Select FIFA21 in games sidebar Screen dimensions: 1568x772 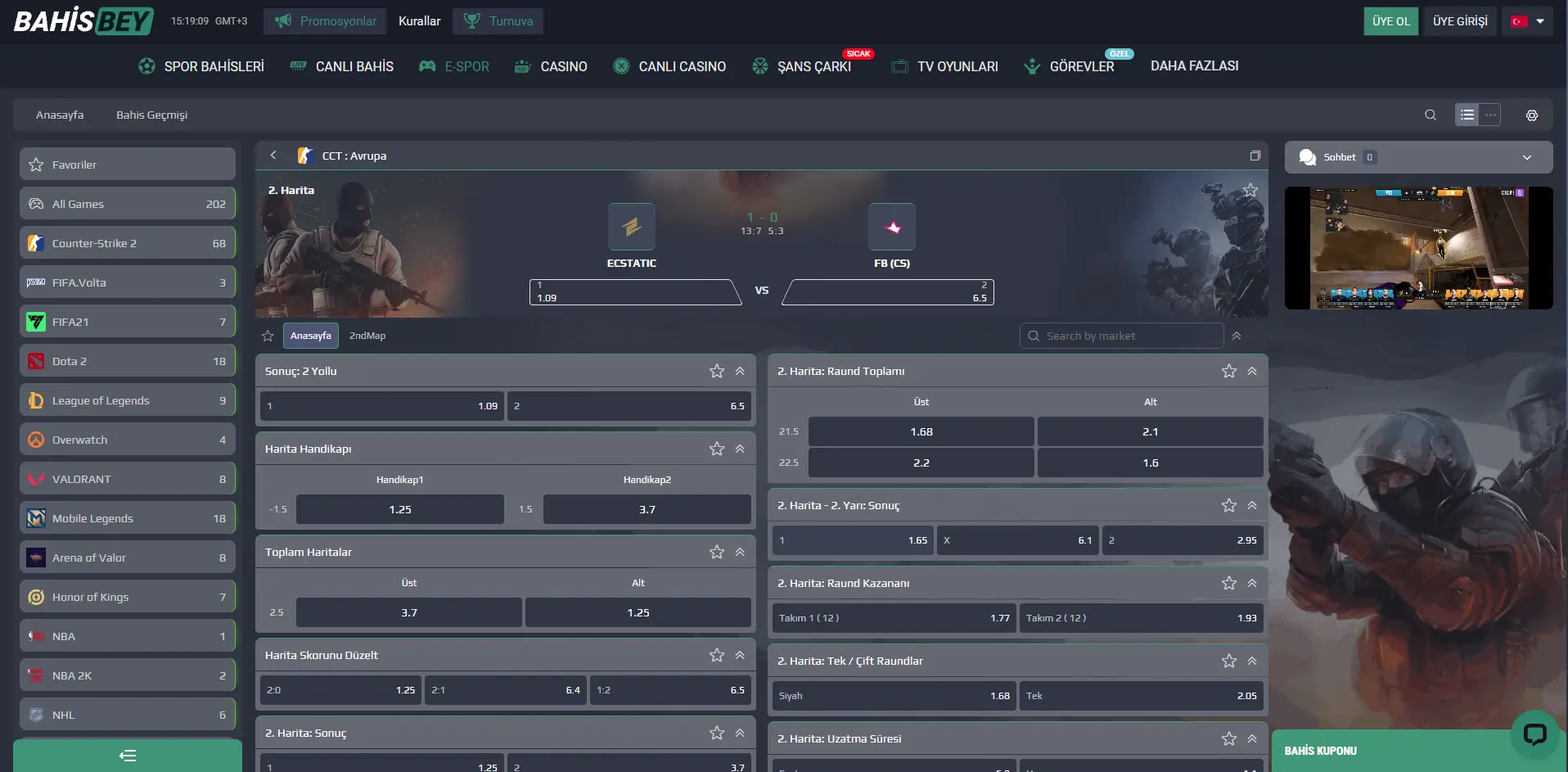coord(128,322)
